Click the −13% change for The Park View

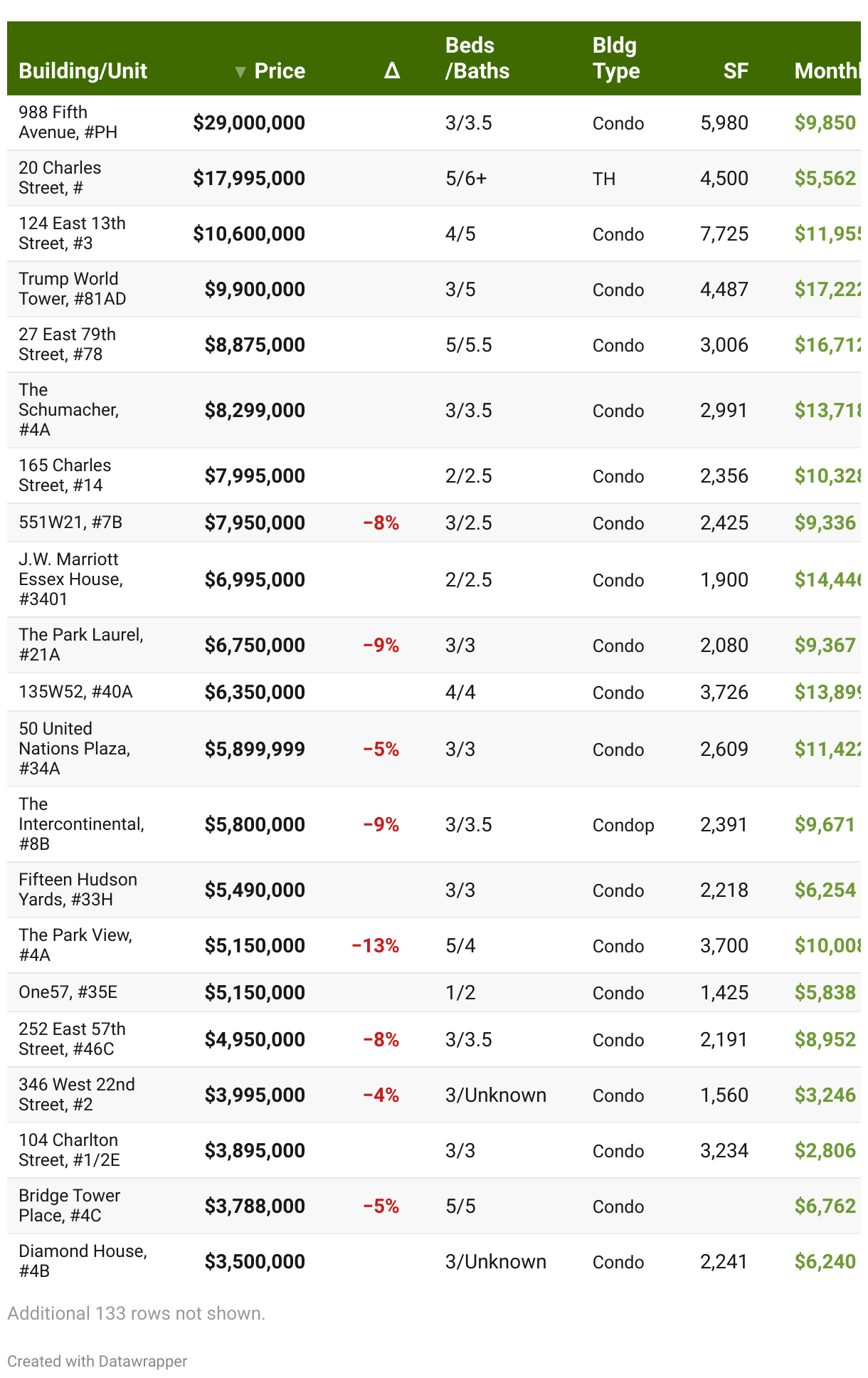coord(375,946)
